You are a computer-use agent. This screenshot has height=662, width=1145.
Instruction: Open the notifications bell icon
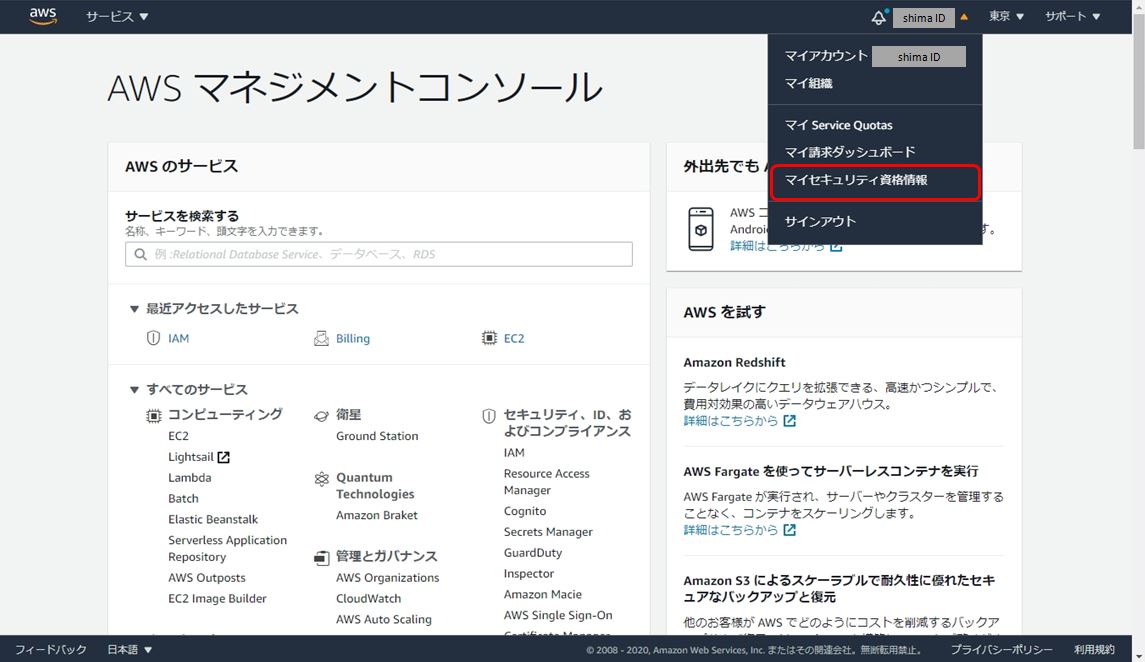click(x=879, y=17)
